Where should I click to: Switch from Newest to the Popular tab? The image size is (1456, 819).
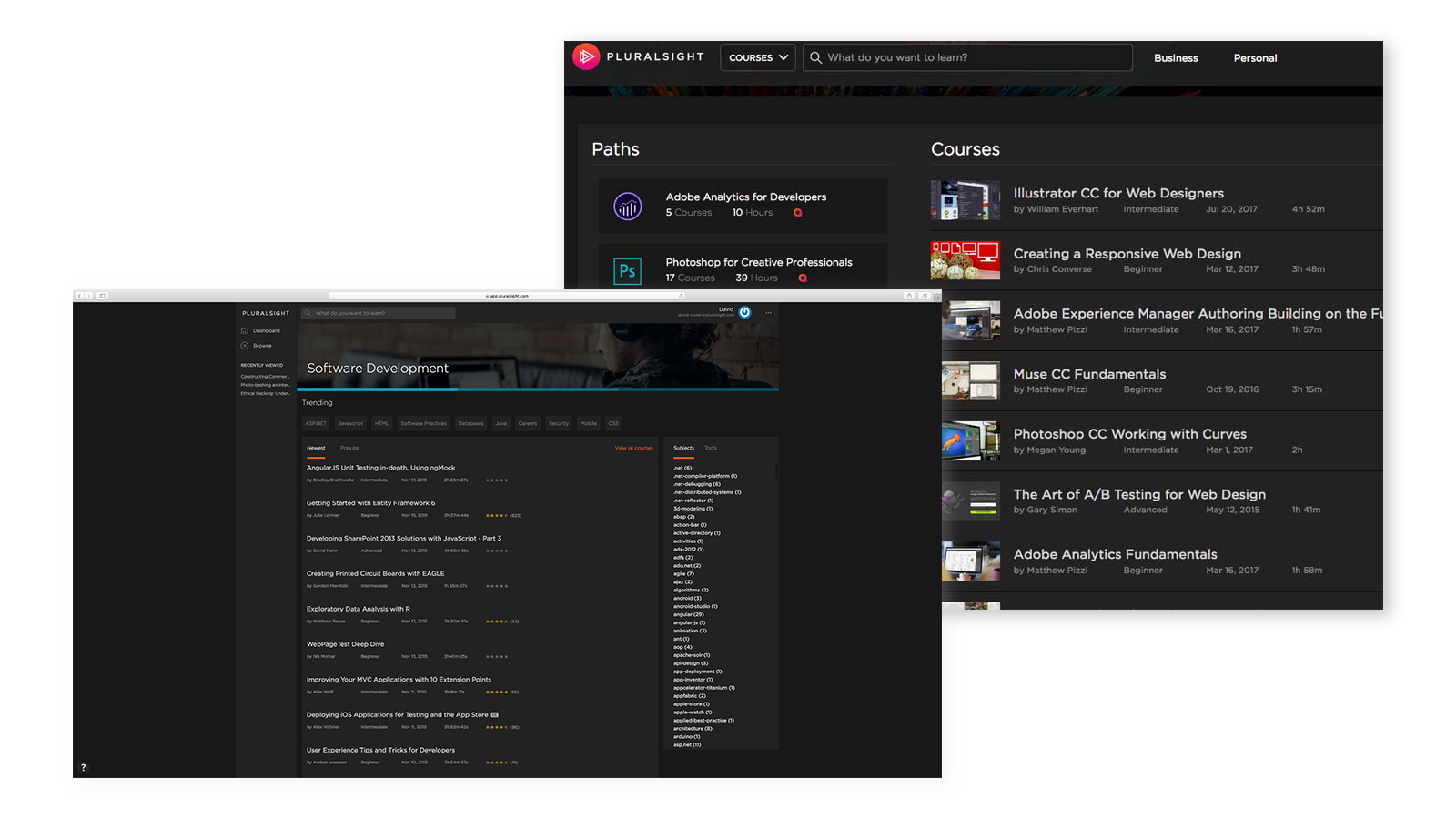click(349, 448)
